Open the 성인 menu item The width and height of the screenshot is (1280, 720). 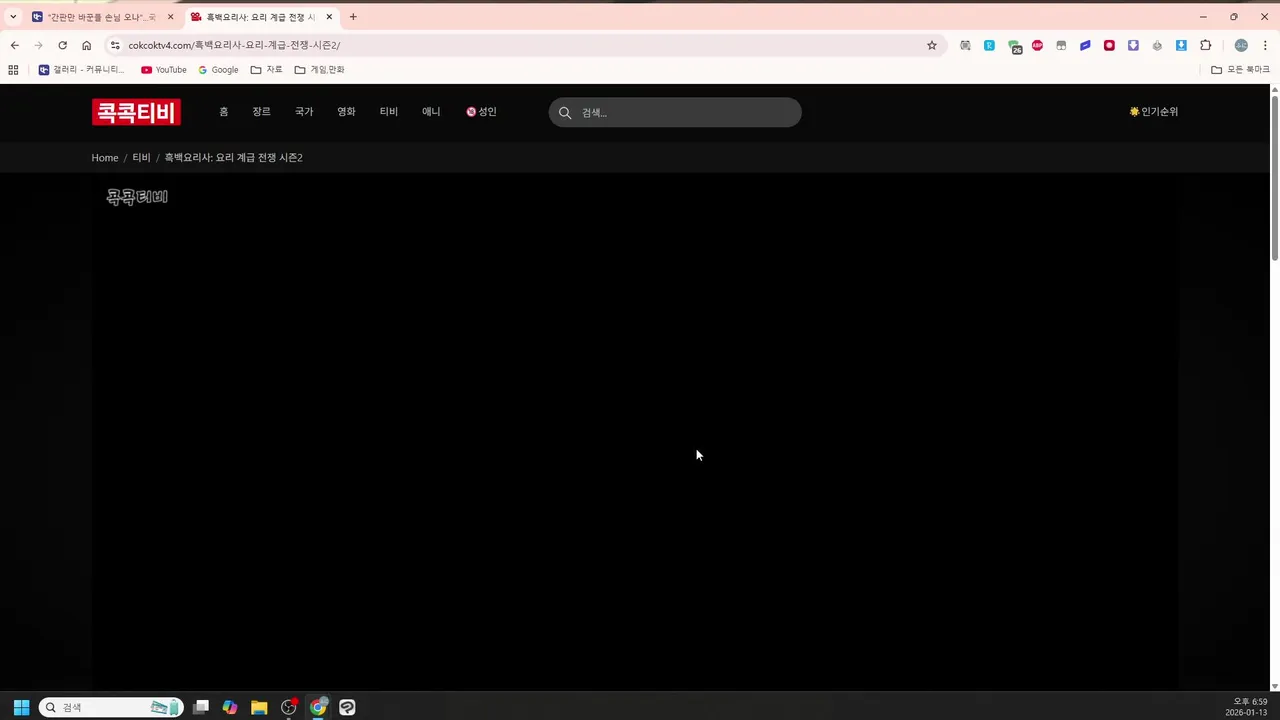[481, 112]
